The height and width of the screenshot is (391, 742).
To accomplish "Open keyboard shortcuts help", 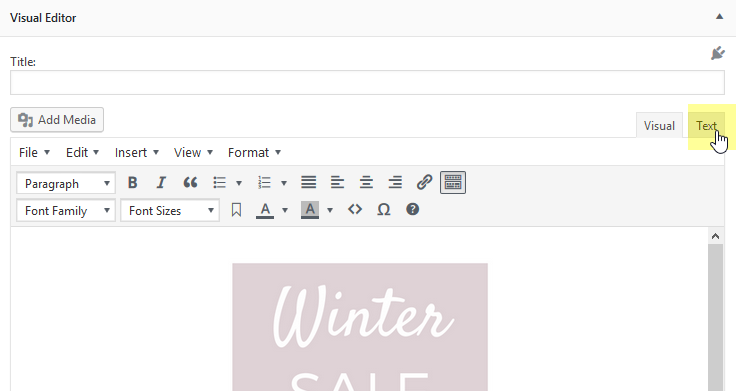I will [413, 209].
